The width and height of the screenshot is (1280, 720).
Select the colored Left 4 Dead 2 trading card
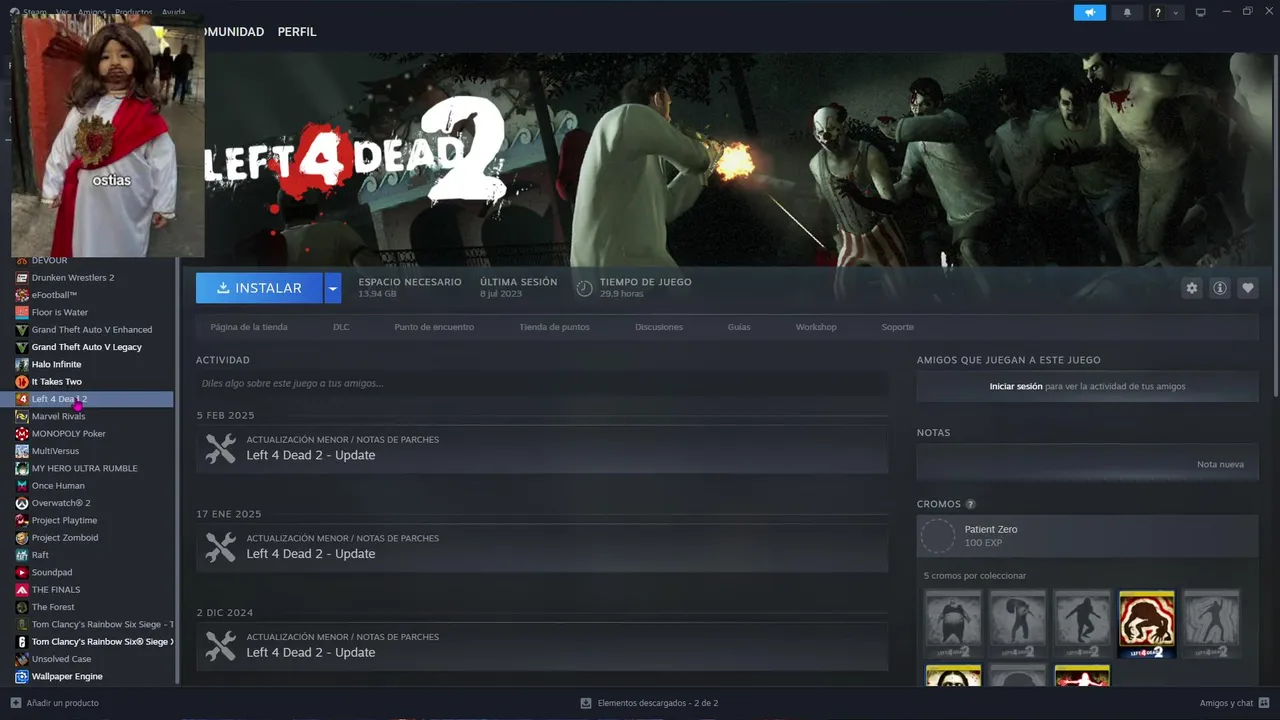point(1147,624)
